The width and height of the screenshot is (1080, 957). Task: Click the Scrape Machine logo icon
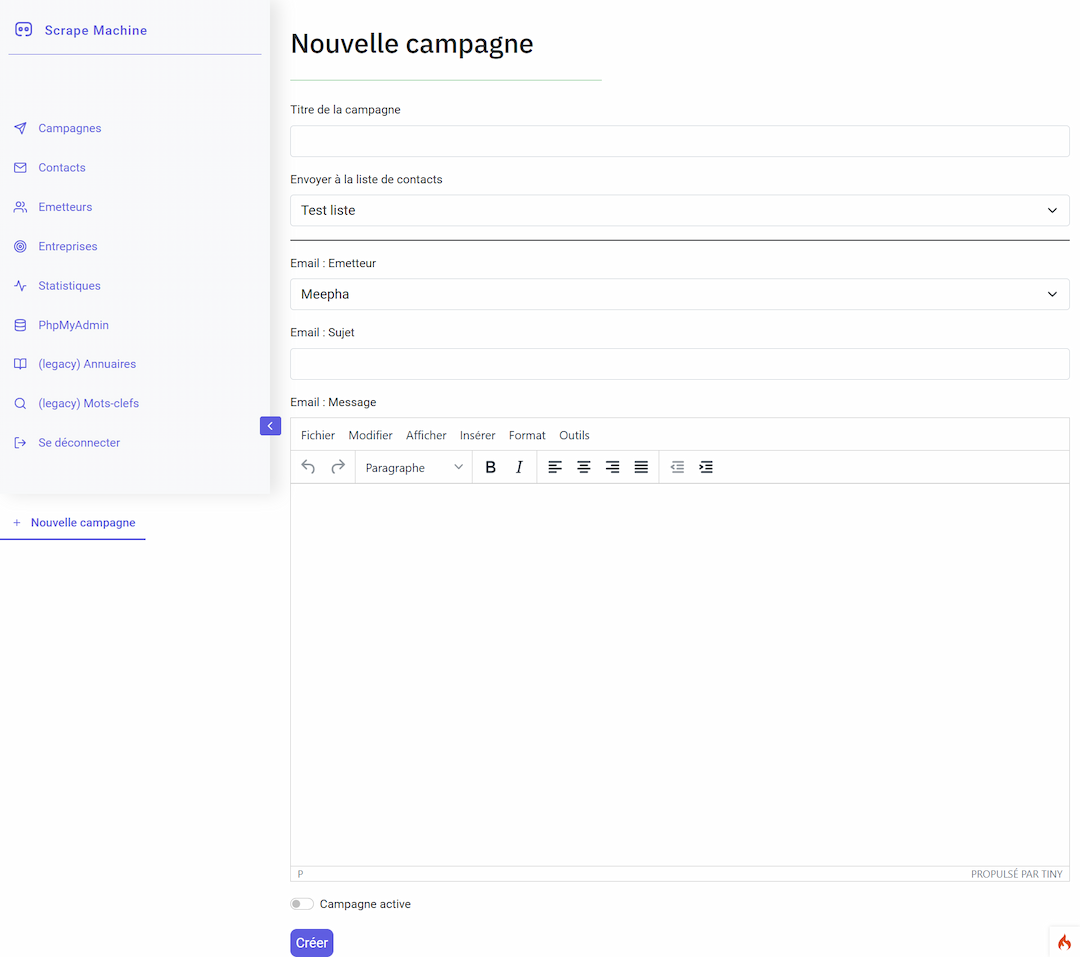[23, 30]
